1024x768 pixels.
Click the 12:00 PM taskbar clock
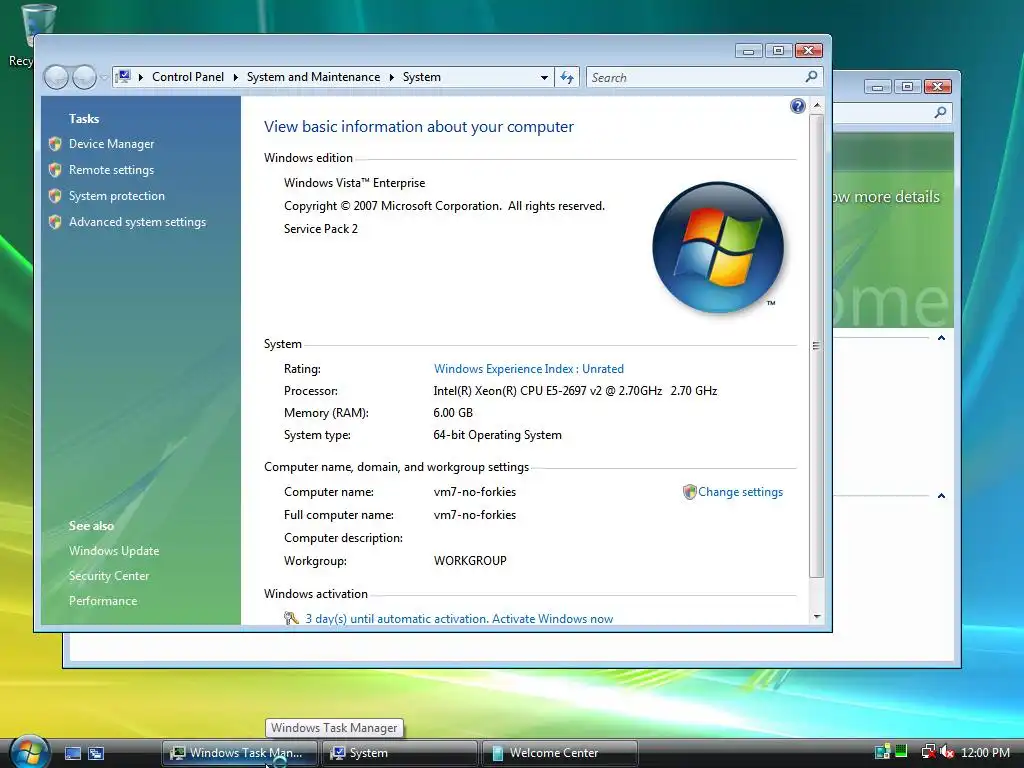pos(985,753)
